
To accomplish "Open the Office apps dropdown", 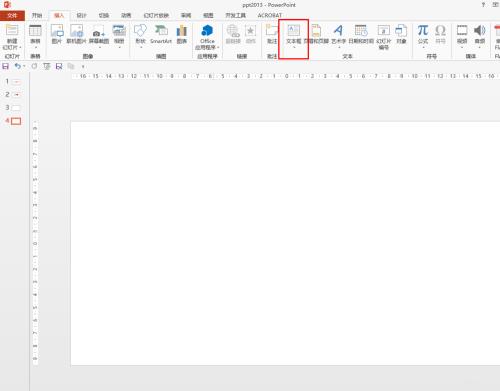I will 207,36.
